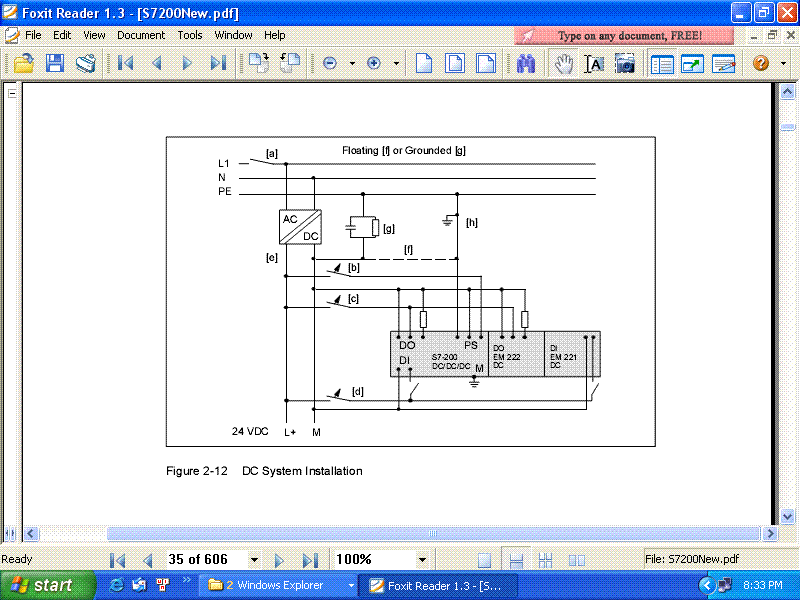This screenshot has height=600, width=800.
Task: Toggle continuous page layout in the status bar
Action: point(517,560)
